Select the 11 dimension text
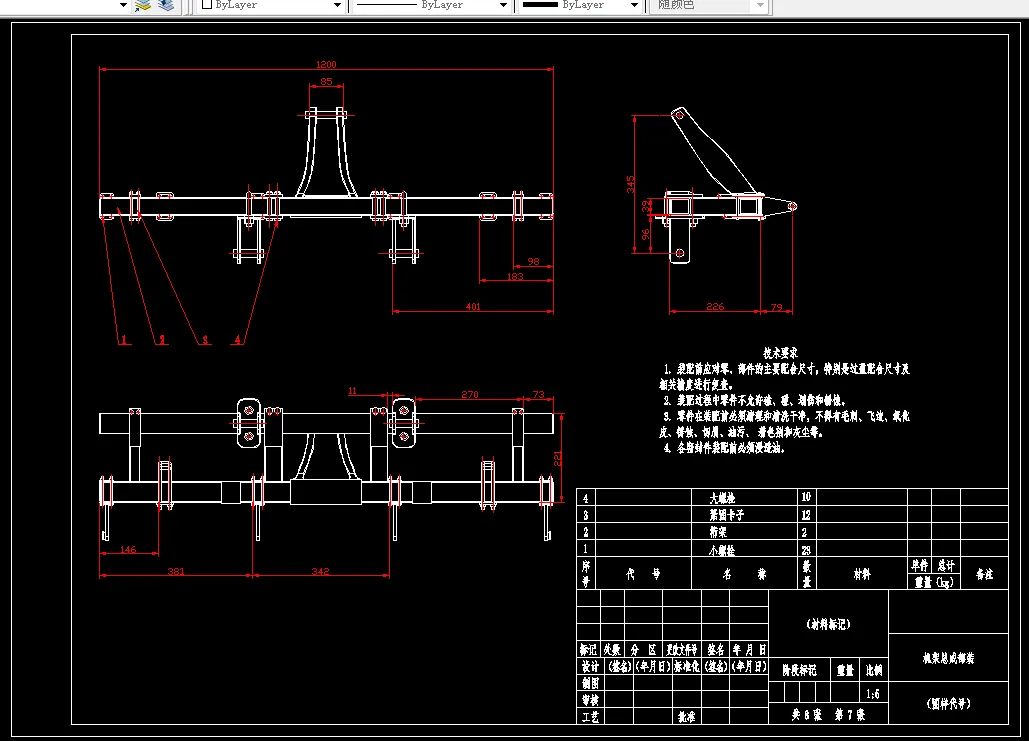Image resolution: width=1029 pixels, height=741 pixels. tap(352, 391)
